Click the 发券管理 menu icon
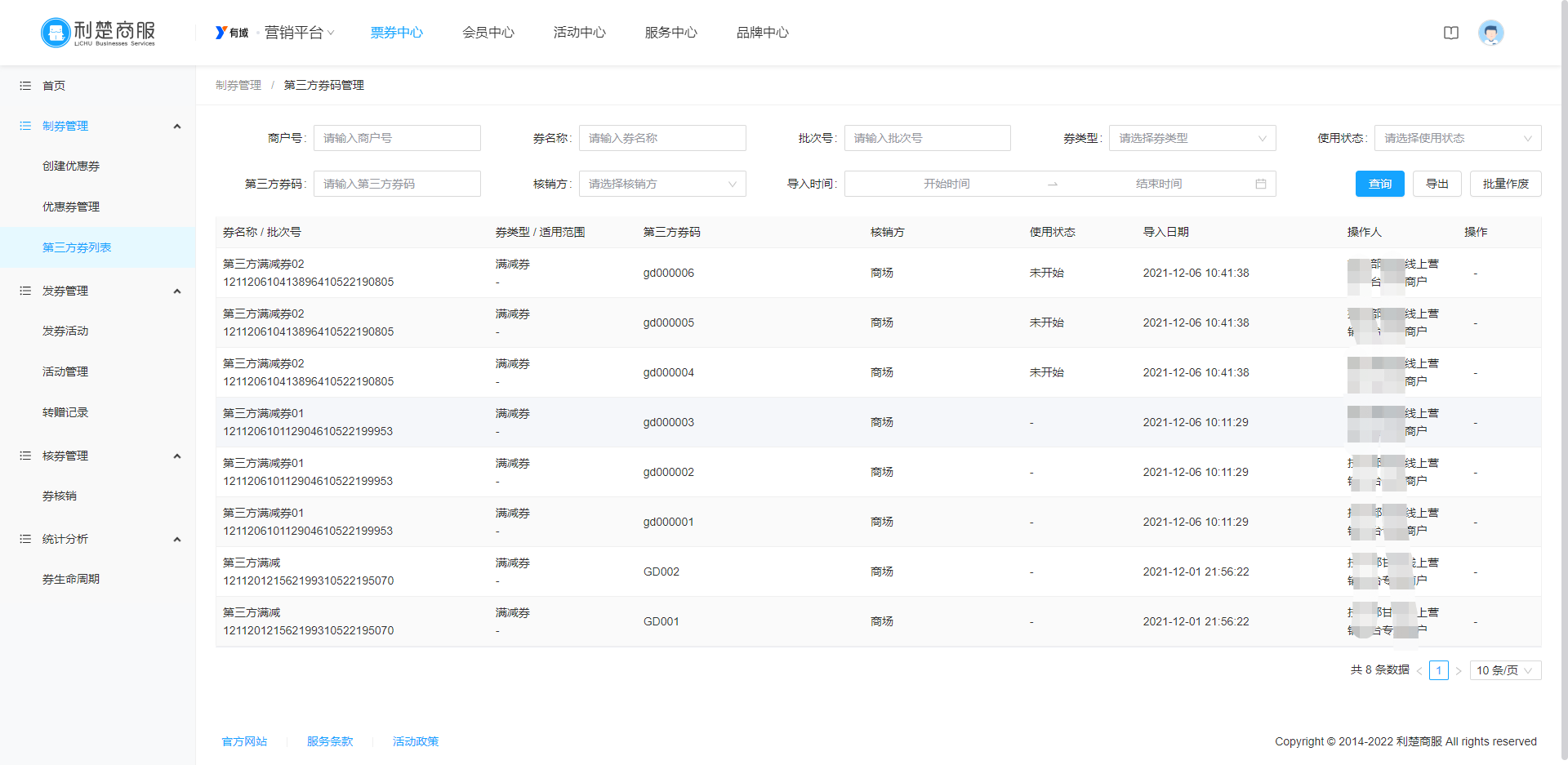Screen dimensions: 1568x765 (x=25, y=291)
